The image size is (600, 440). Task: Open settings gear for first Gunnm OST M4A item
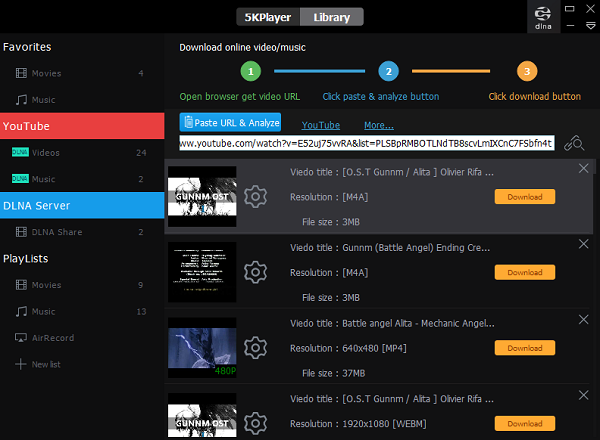tap(255, 196)
